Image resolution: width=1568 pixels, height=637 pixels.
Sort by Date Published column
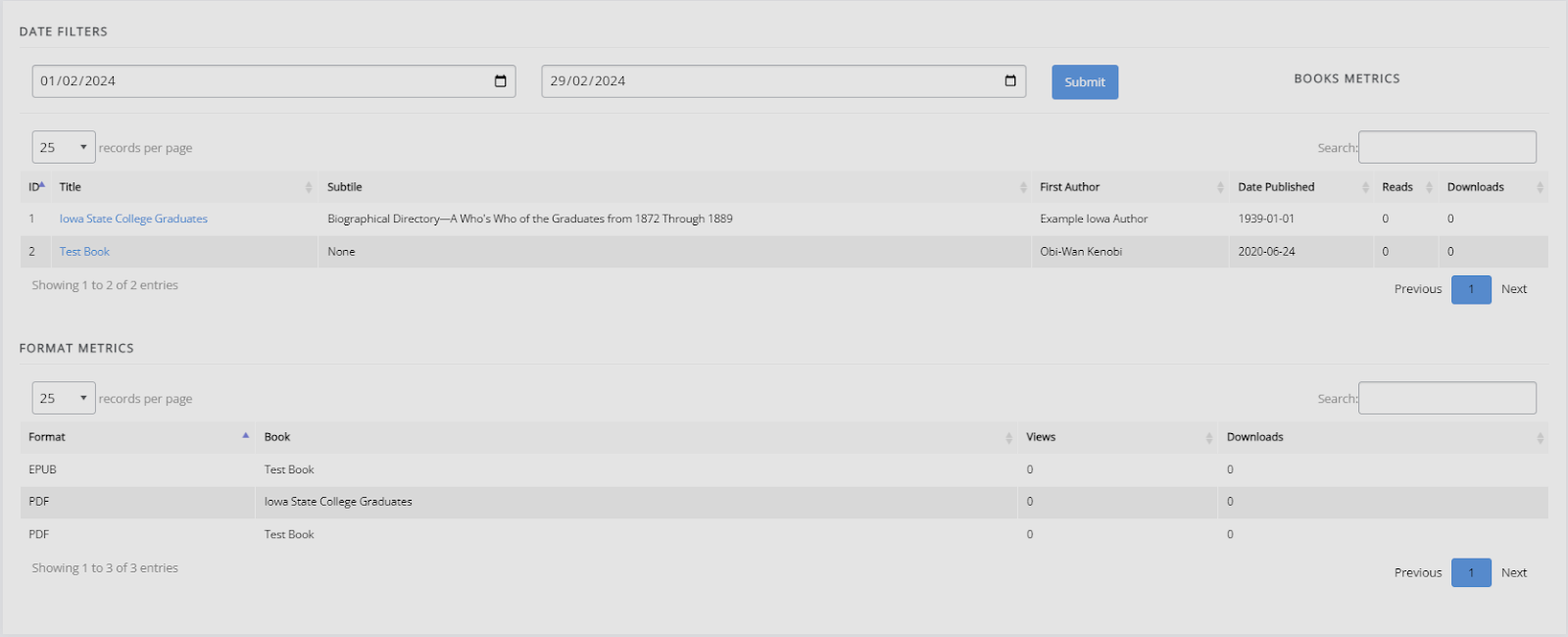point(1301,187)
